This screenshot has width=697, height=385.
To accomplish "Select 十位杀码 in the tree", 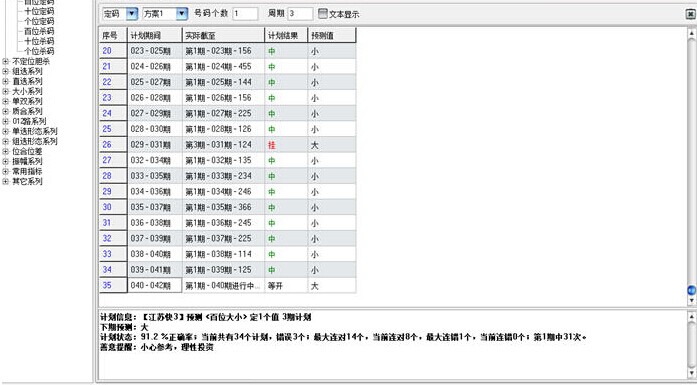I will (x=39, y=41).
